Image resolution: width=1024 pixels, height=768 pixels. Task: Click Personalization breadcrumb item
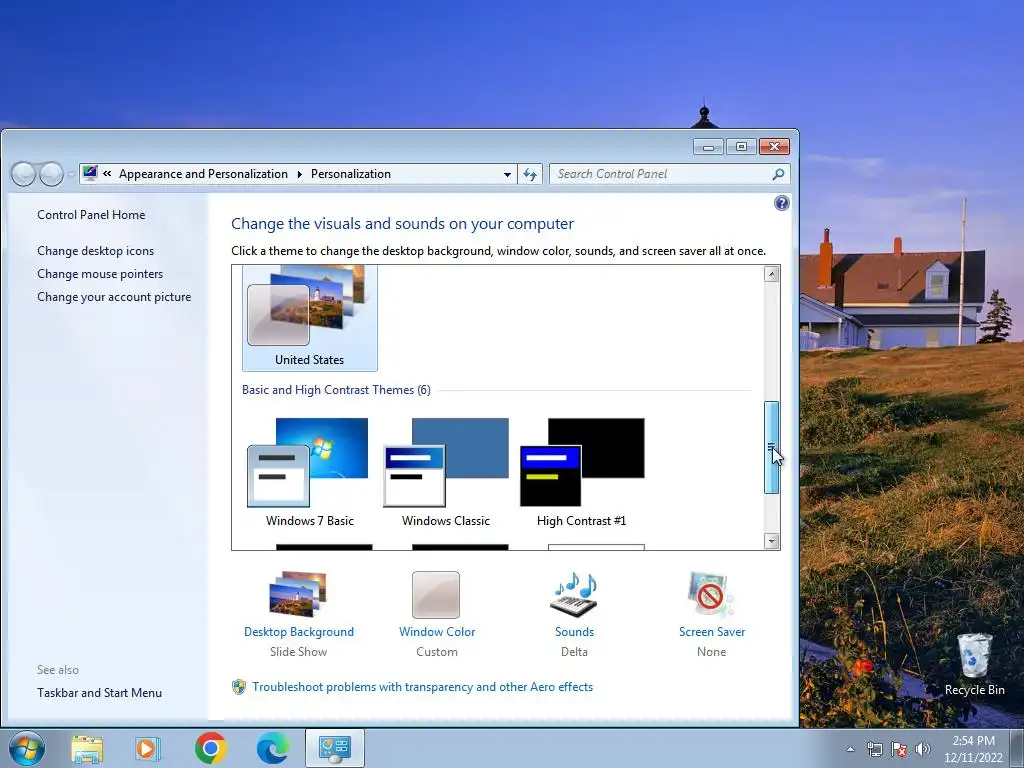pyautogui.click(x=351, y=174)
